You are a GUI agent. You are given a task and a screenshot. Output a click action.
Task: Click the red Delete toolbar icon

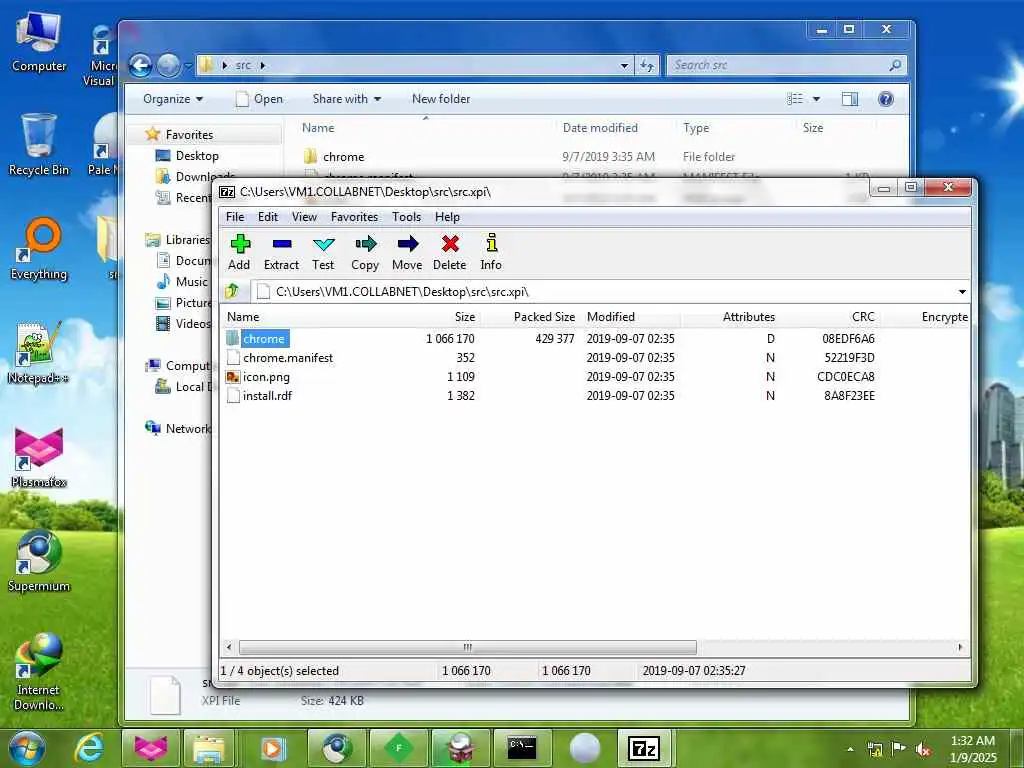click(x=450, y=251)
